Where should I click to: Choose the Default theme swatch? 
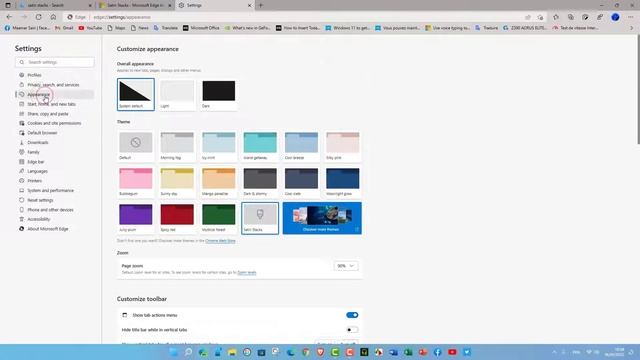136,146
